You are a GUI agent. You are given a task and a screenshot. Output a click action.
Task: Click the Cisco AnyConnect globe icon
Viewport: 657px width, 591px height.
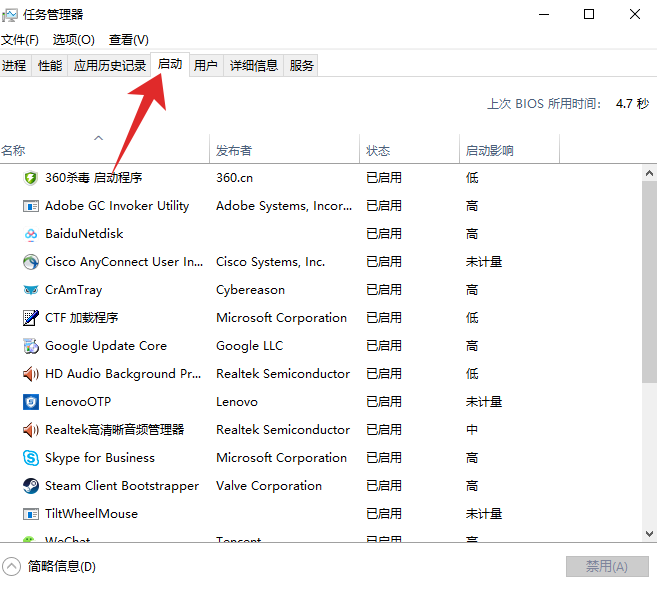pos(31,262)
